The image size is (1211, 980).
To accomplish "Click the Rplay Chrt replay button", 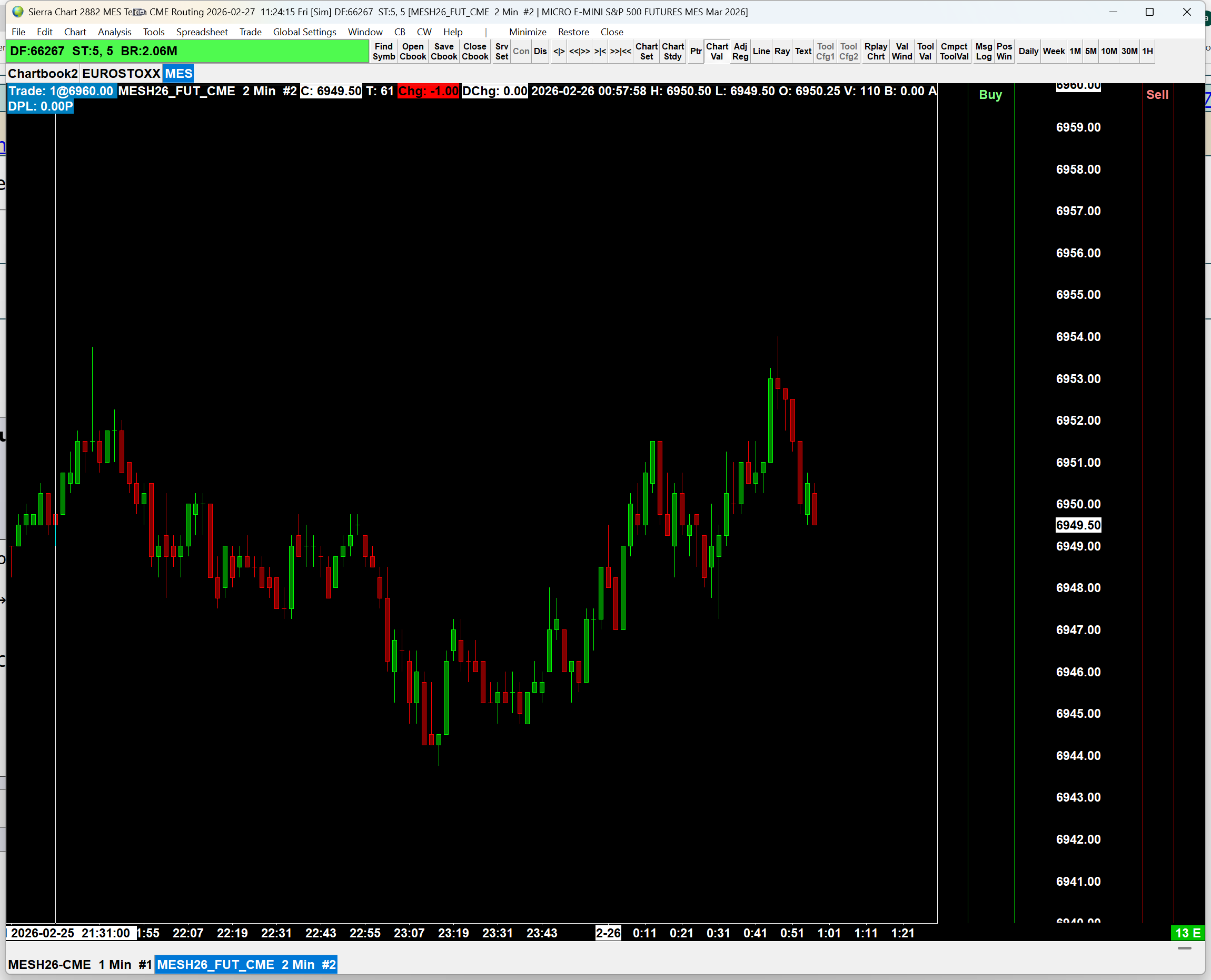I will coord(875,52).
